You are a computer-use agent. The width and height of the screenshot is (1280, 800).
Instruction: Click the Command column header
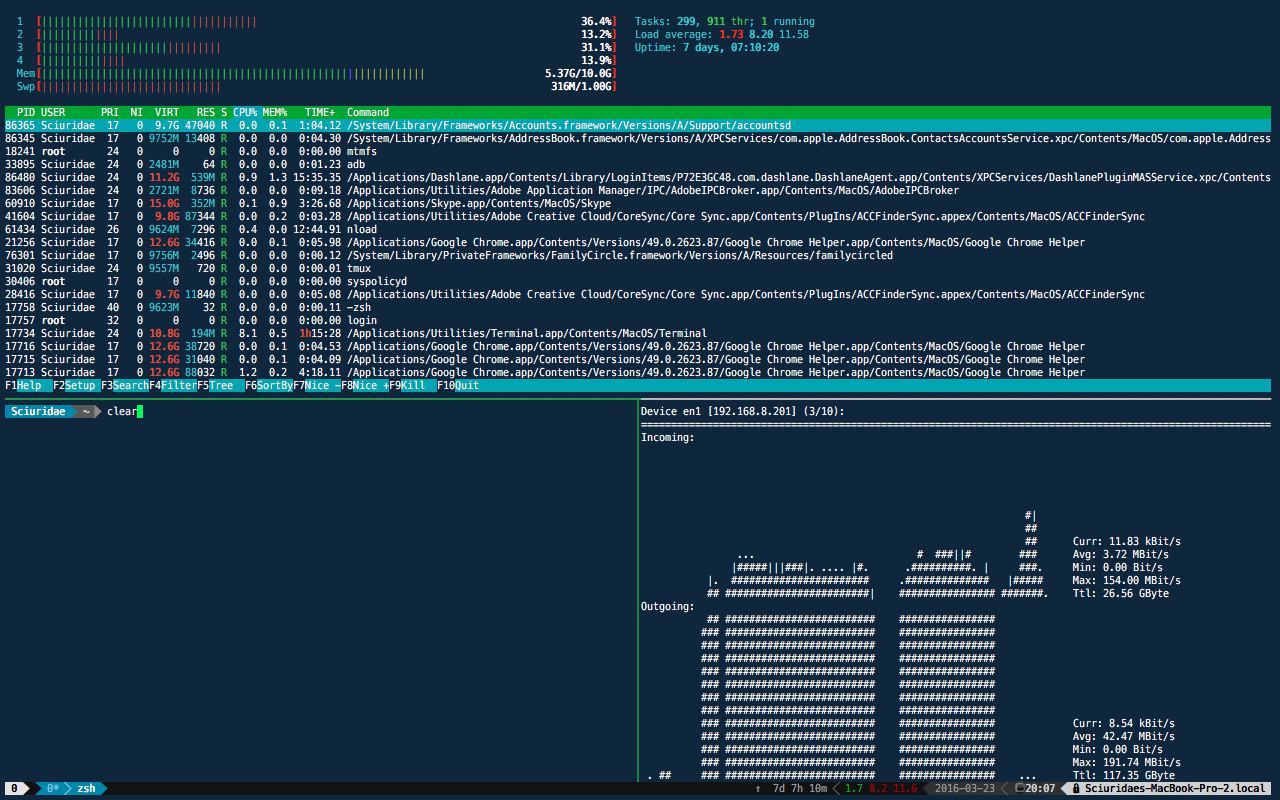coord(368,112)
